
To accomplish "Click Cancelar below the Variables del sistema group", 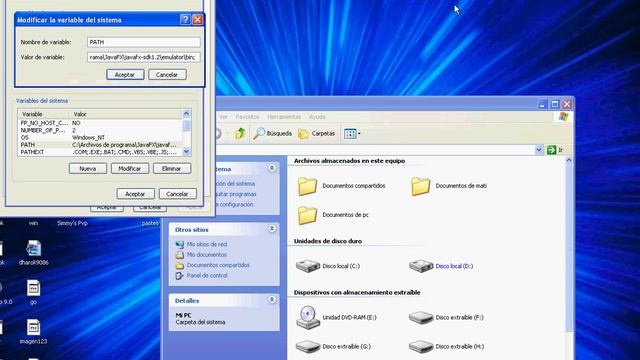I will [178, 194].
